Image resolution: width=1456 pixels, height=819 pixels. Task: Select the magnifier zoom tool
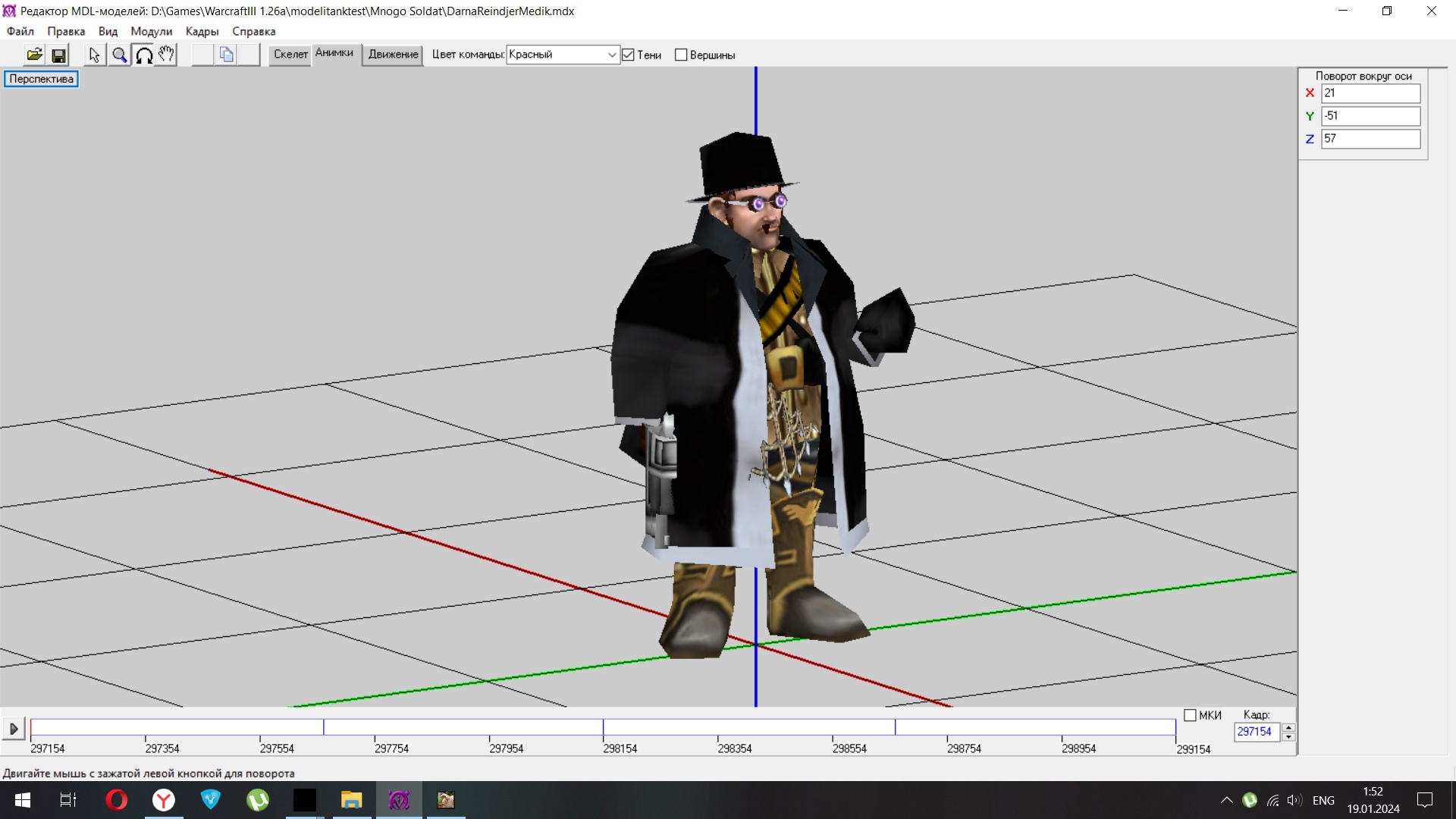point(119,55)
